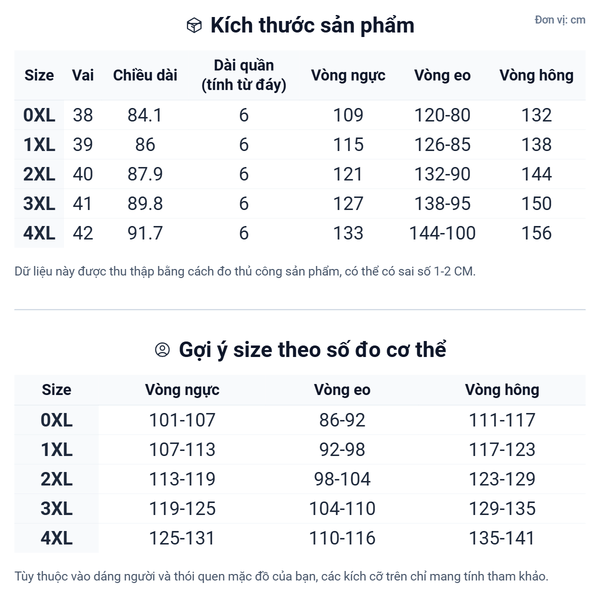Click the box icon beside Kích thước sản phẩm

coord(194,25)
